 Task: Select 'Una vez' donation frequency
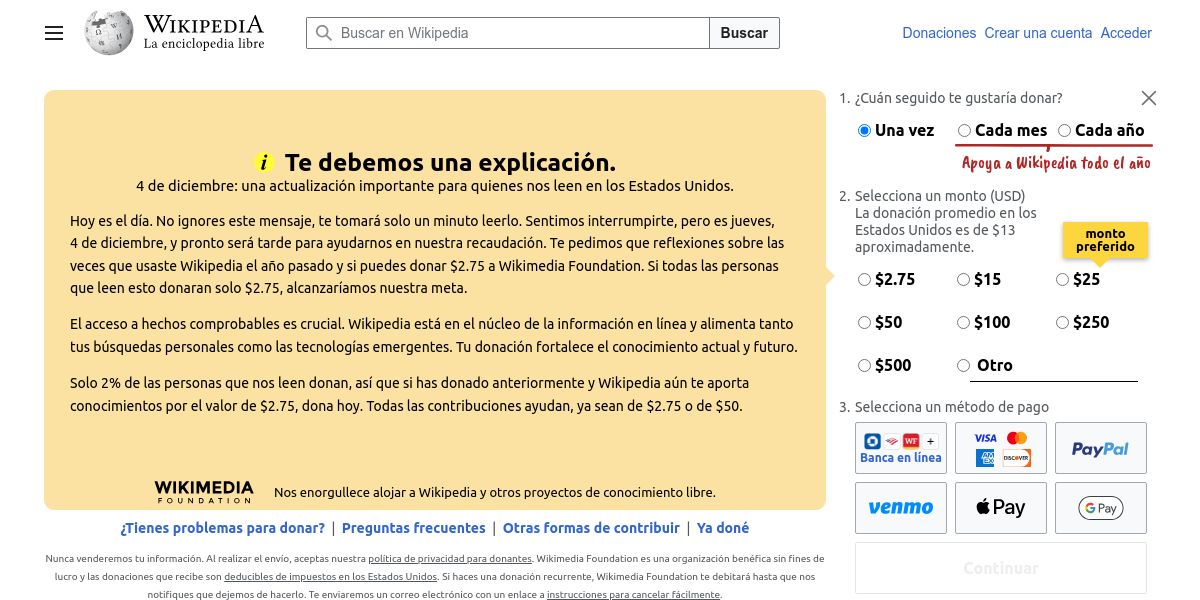click(865, 130)
